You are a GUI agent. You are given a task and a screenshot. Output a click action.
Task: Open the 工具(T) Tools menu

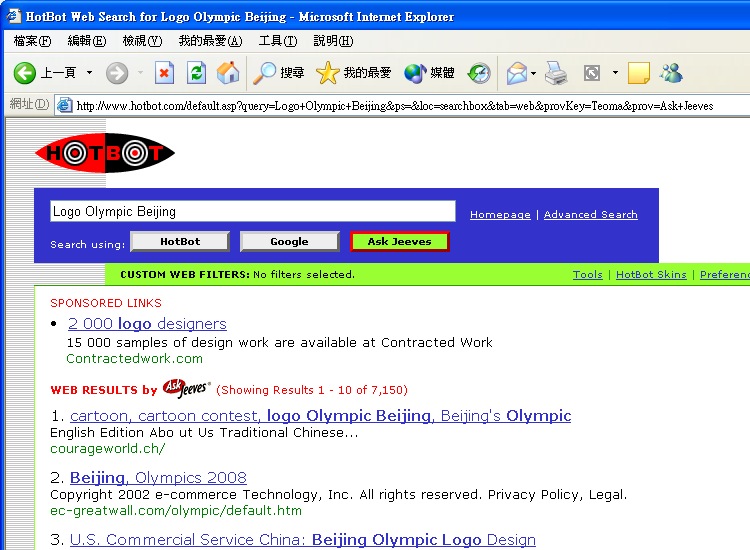tap(278, 41)
